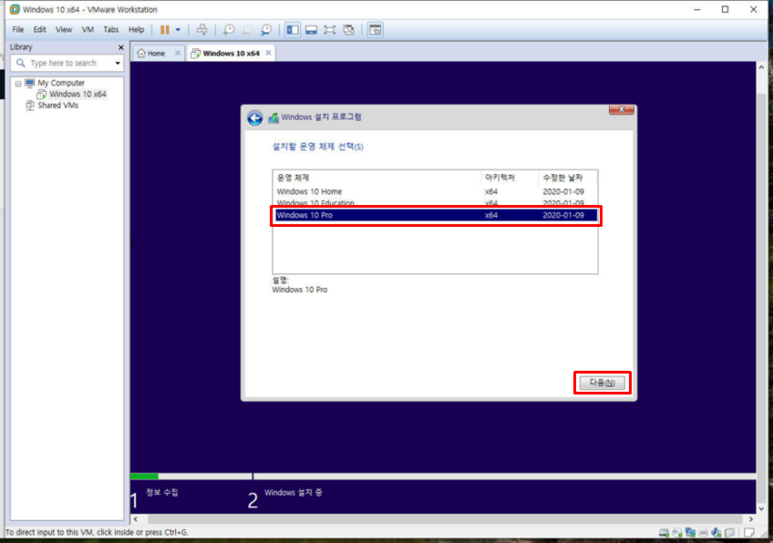Open the Snapshot Manager

(x=266, y=30)
